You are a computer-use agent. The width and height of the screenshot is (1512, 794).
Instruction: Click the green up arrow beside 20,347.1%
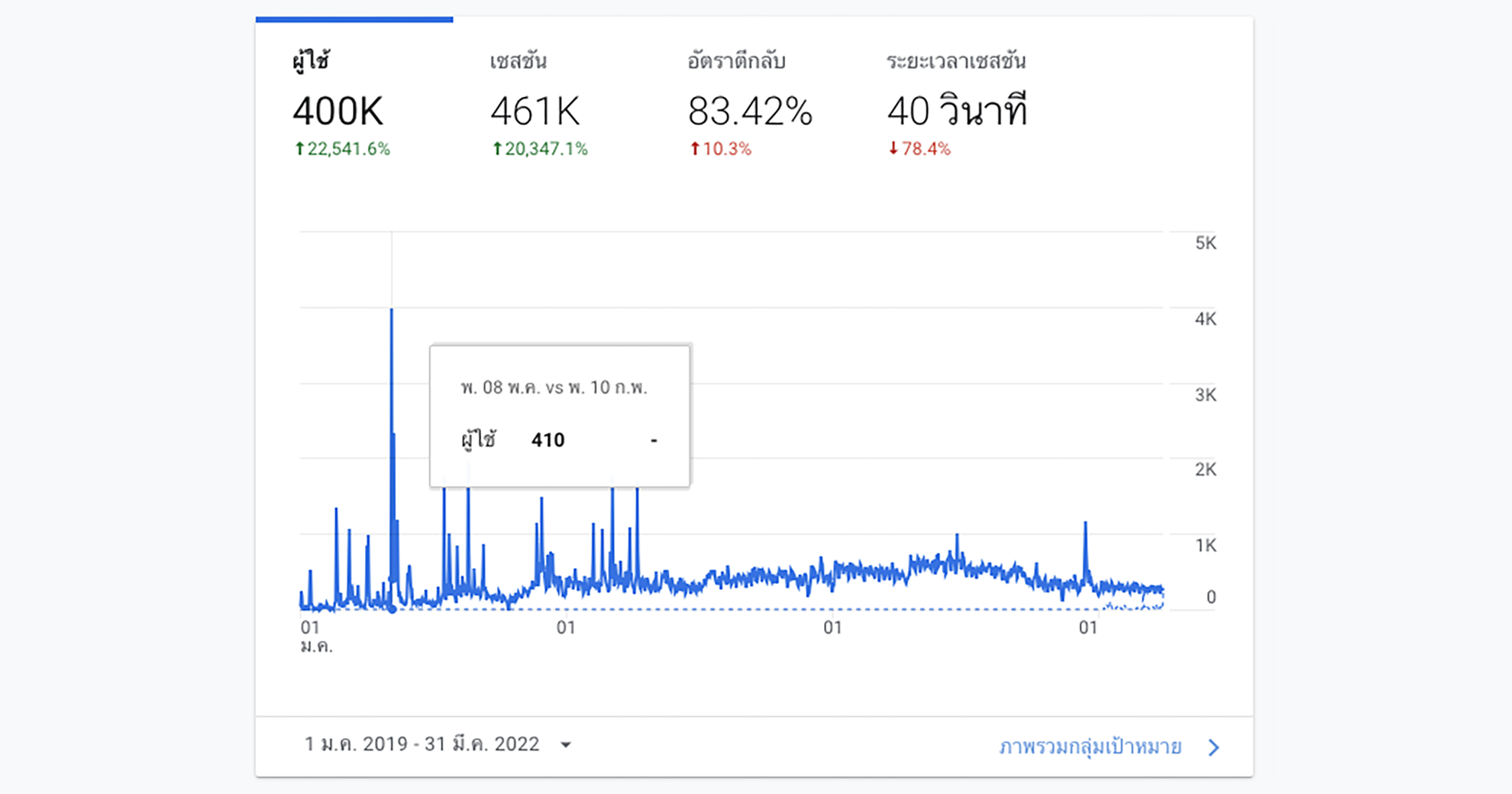pos(497,149)
